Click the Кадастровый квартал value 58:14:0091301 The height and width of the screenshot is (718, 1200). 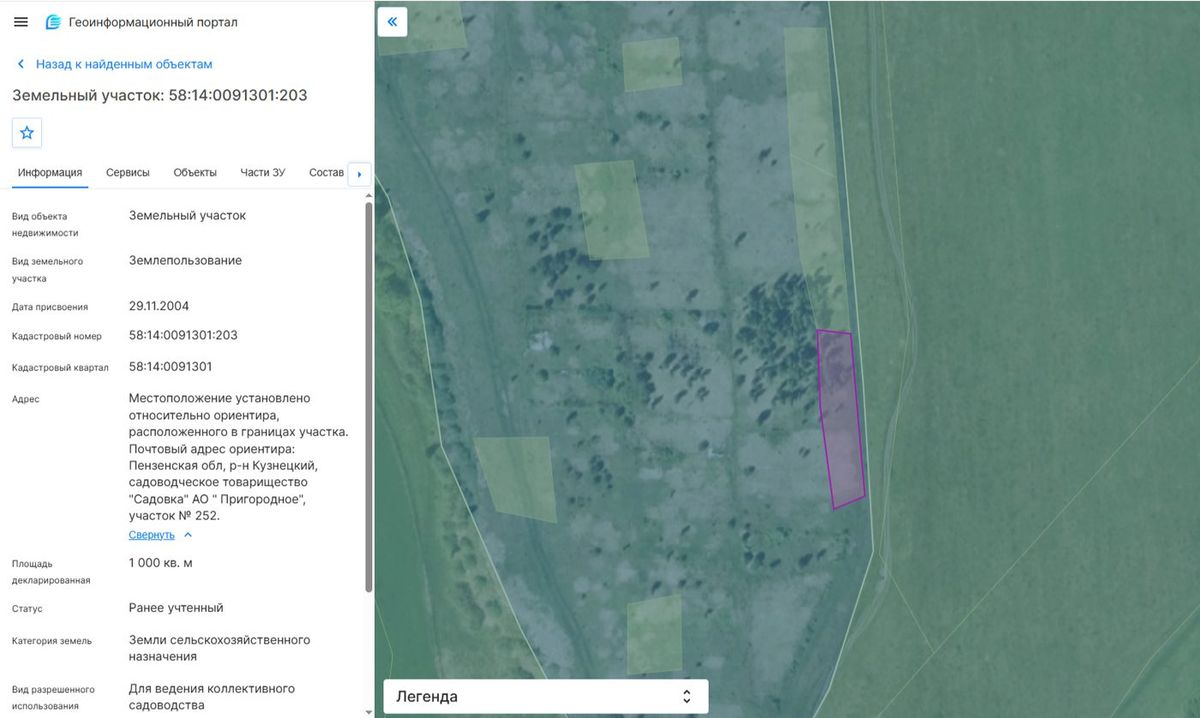click(x=170, y=366)
